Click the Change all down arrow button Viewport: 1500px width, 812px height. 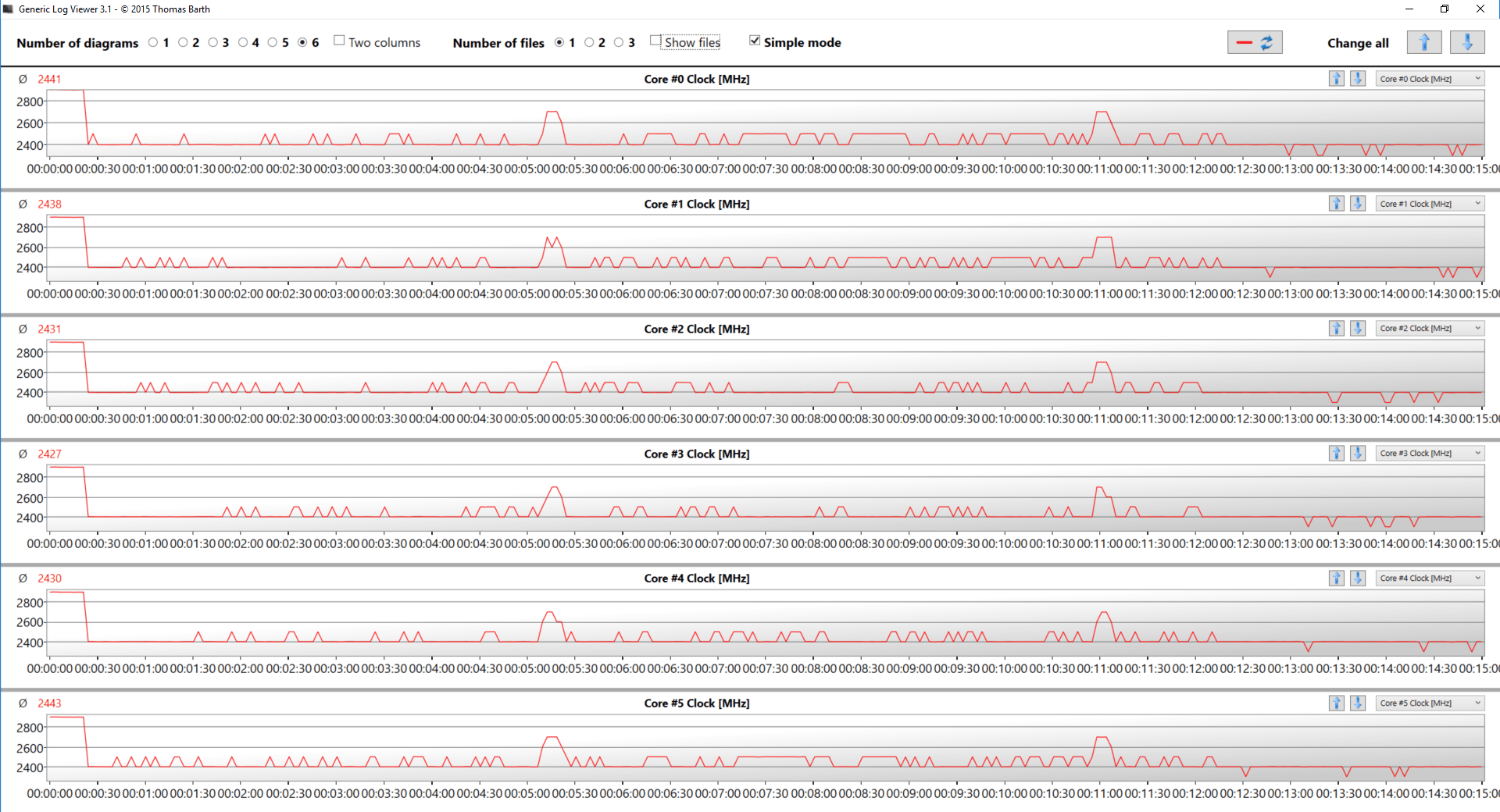[1467, 42]
